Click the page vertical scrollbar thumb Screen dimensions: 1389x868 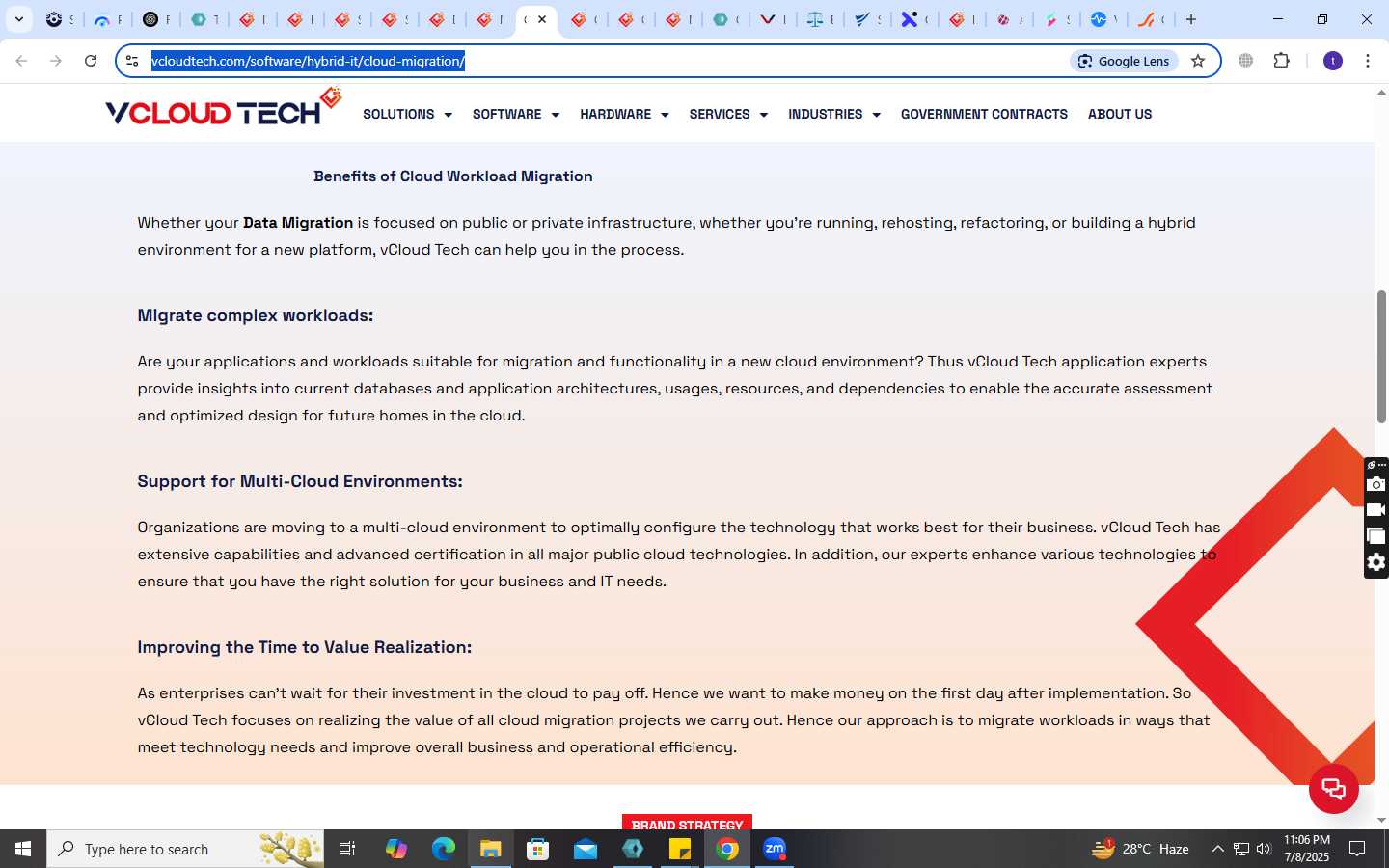(1381, 356)
